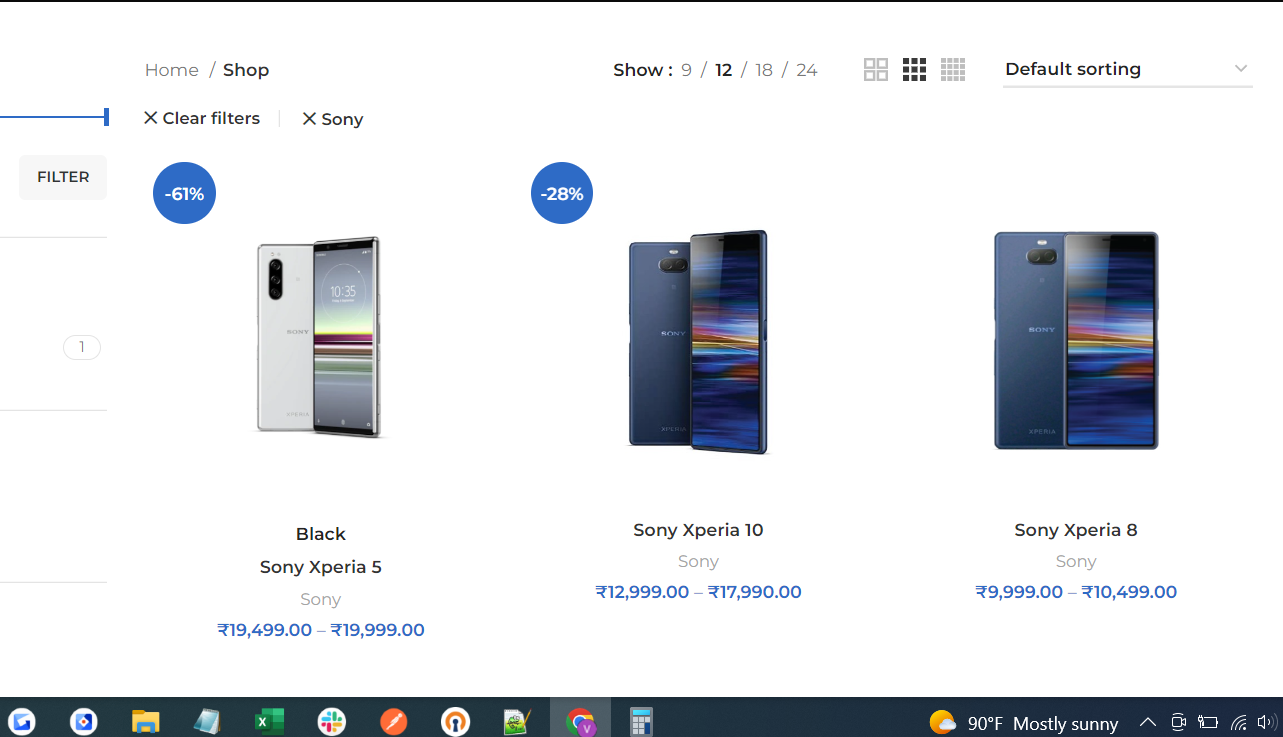1283x737 pixels.
Task: Open the OpenVPN taskbar icon
Action: 455,721
